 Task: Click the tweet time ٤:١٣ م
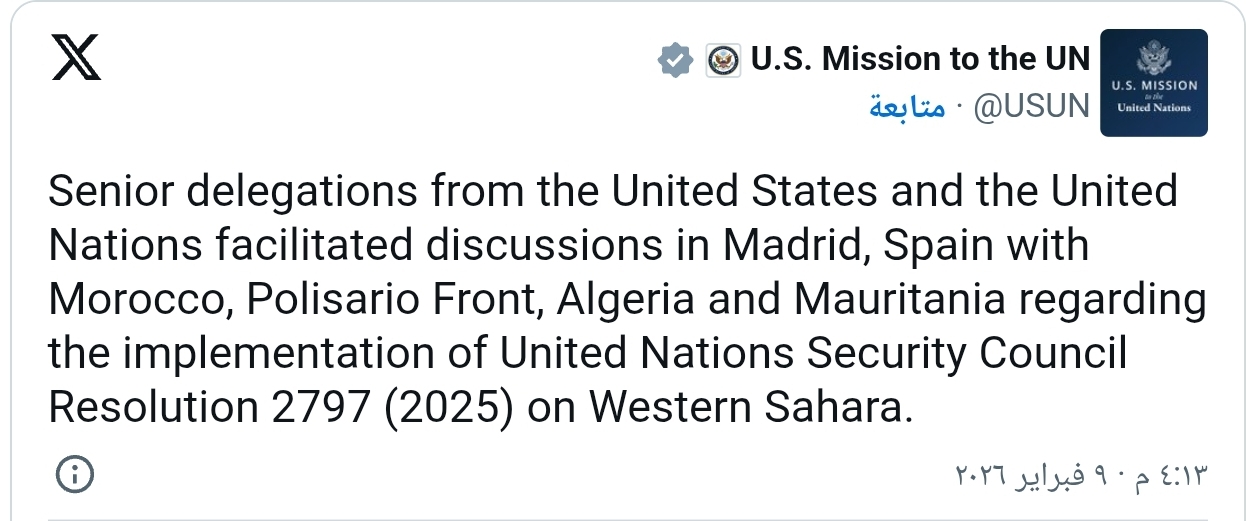click(1172, 475)
